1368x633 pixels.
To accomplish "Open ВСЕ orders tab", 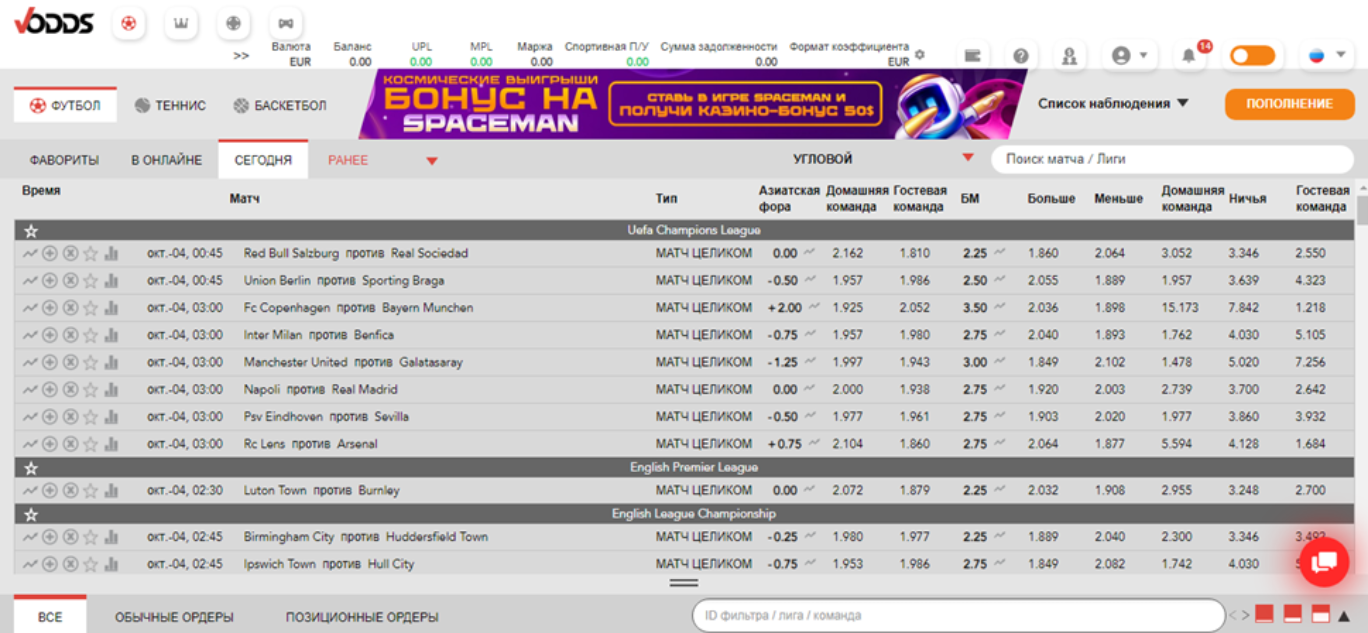I will 50,616.
